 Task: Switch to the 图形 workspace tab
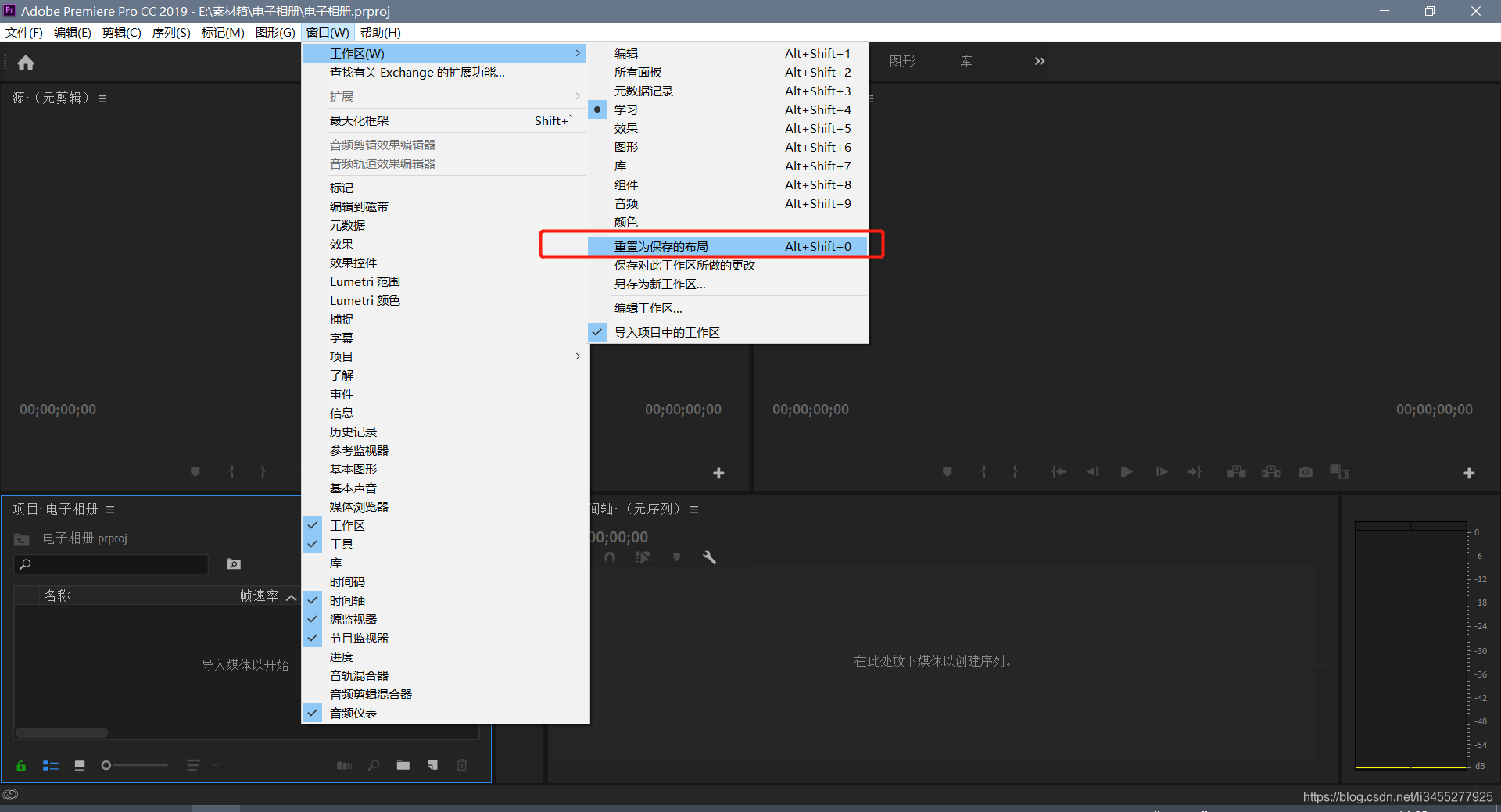coord(902,61)
